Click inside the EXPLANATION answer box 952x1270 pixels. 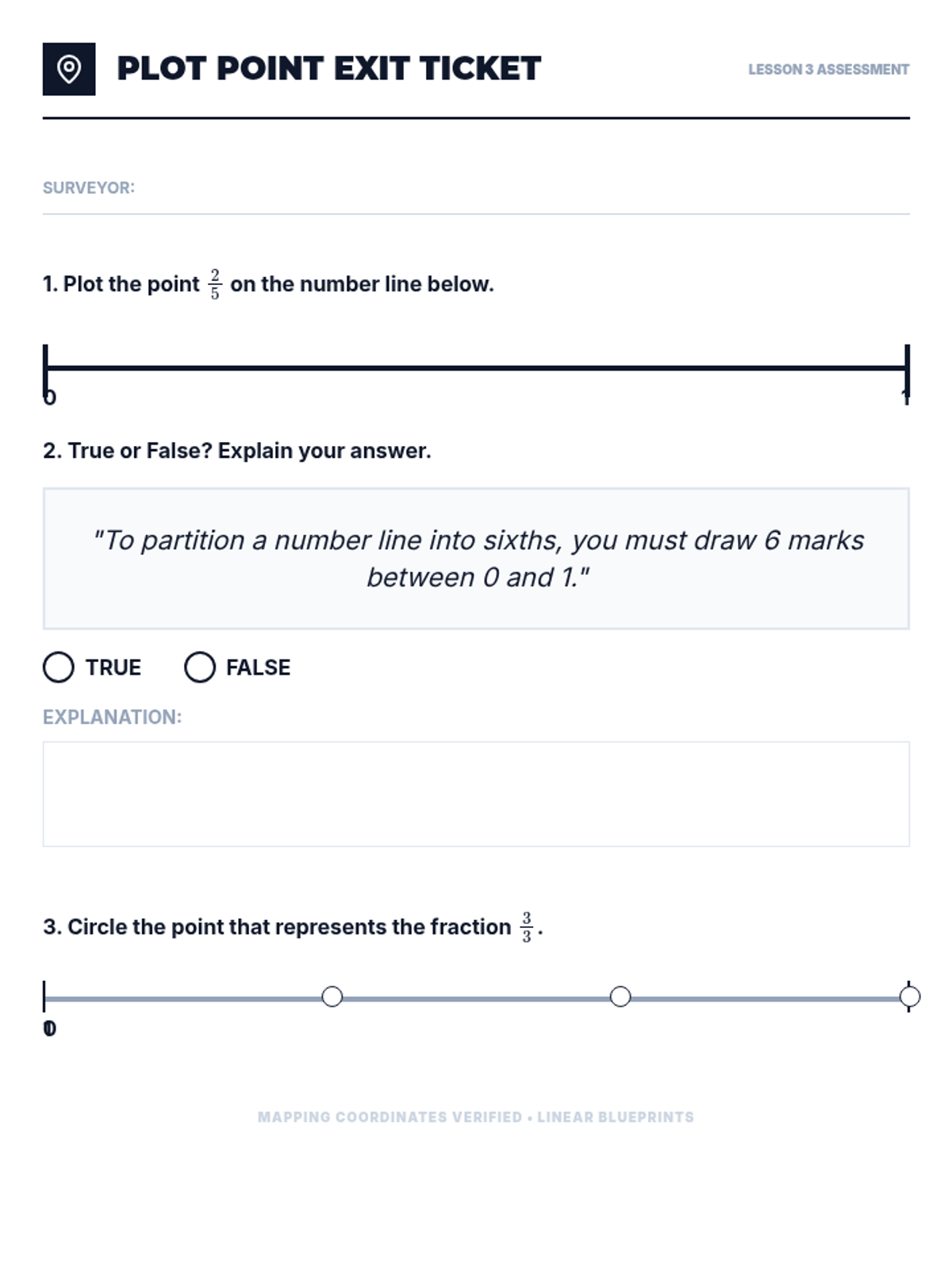[476, 794]
